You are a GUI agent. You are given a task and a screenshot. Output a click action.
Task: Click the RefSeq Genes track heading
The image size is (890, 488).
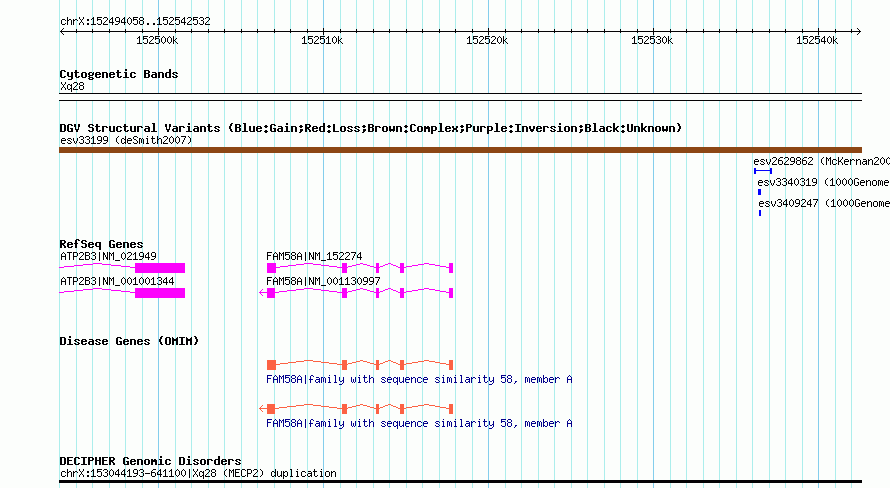click(x=101, y=244)
